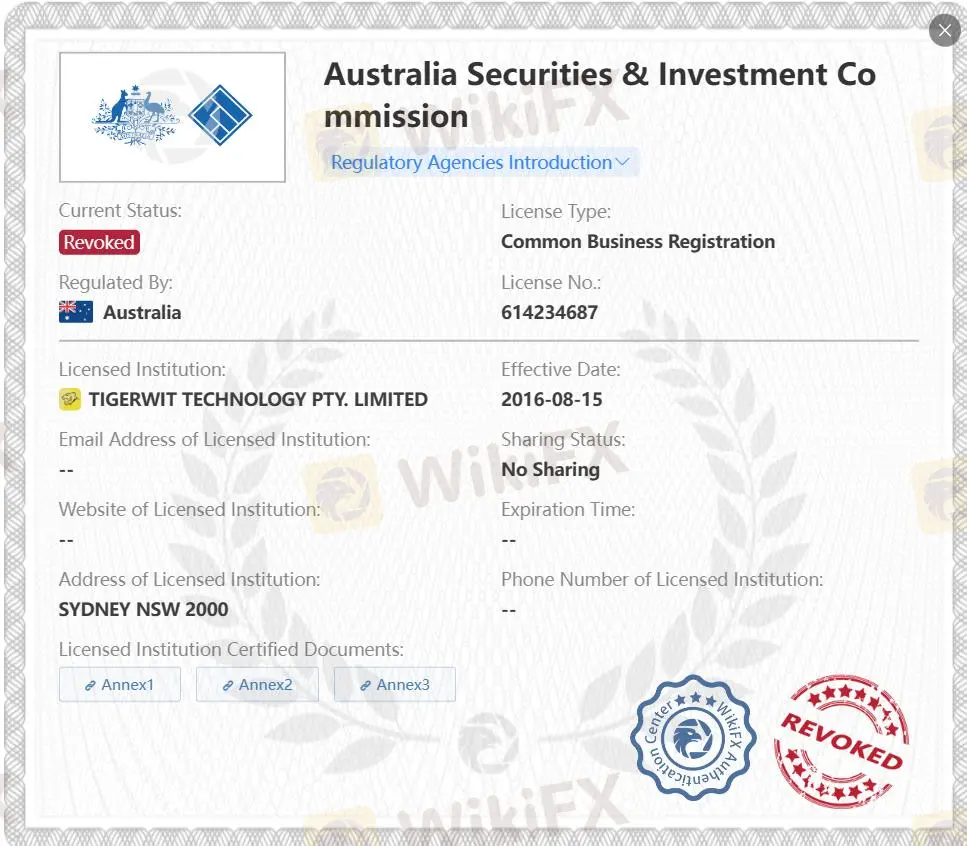Click the Expiration Time label
Viewport: 967px width, 846px height.
(567, 509)
